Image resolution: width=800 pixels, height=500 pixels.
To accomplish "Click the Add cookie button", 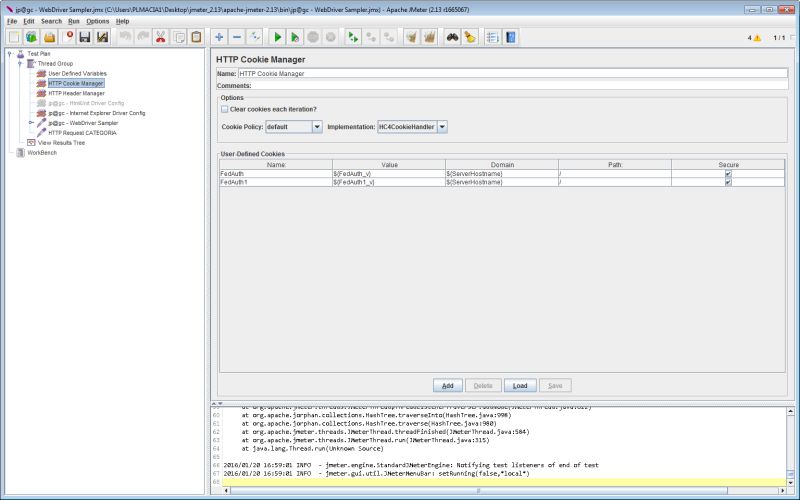I will (x=447, y=386).
